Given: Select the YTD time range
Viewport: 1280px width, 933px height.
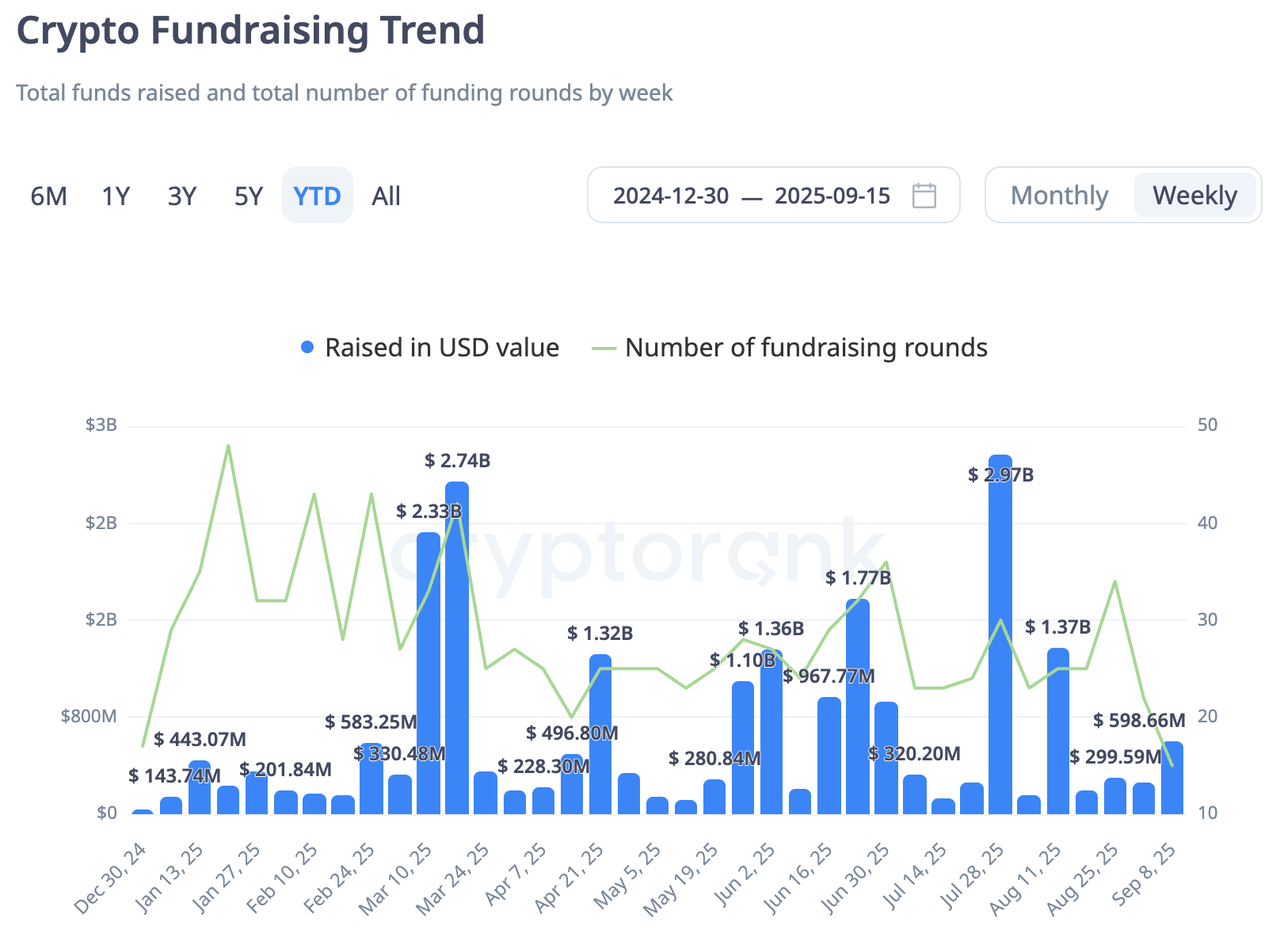Looking at the screenshot, I should [x=317, y=196].
